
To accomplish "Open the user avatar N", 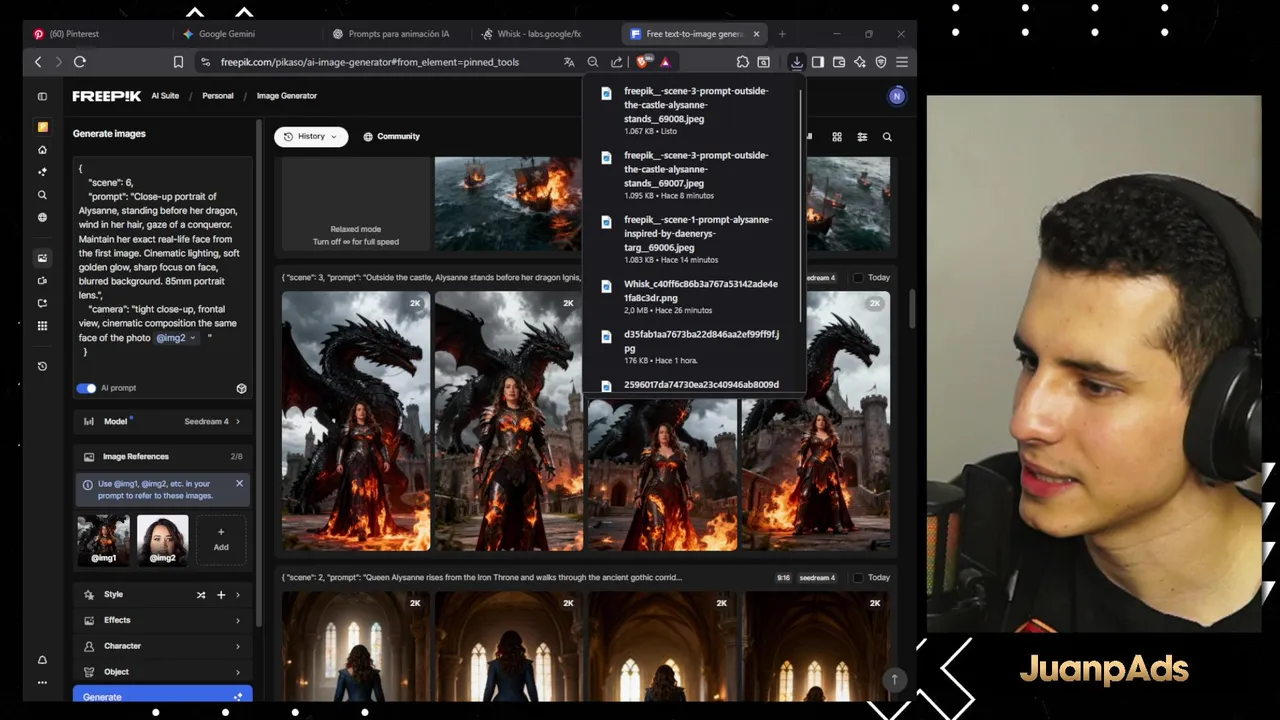I will coord(897,96).
